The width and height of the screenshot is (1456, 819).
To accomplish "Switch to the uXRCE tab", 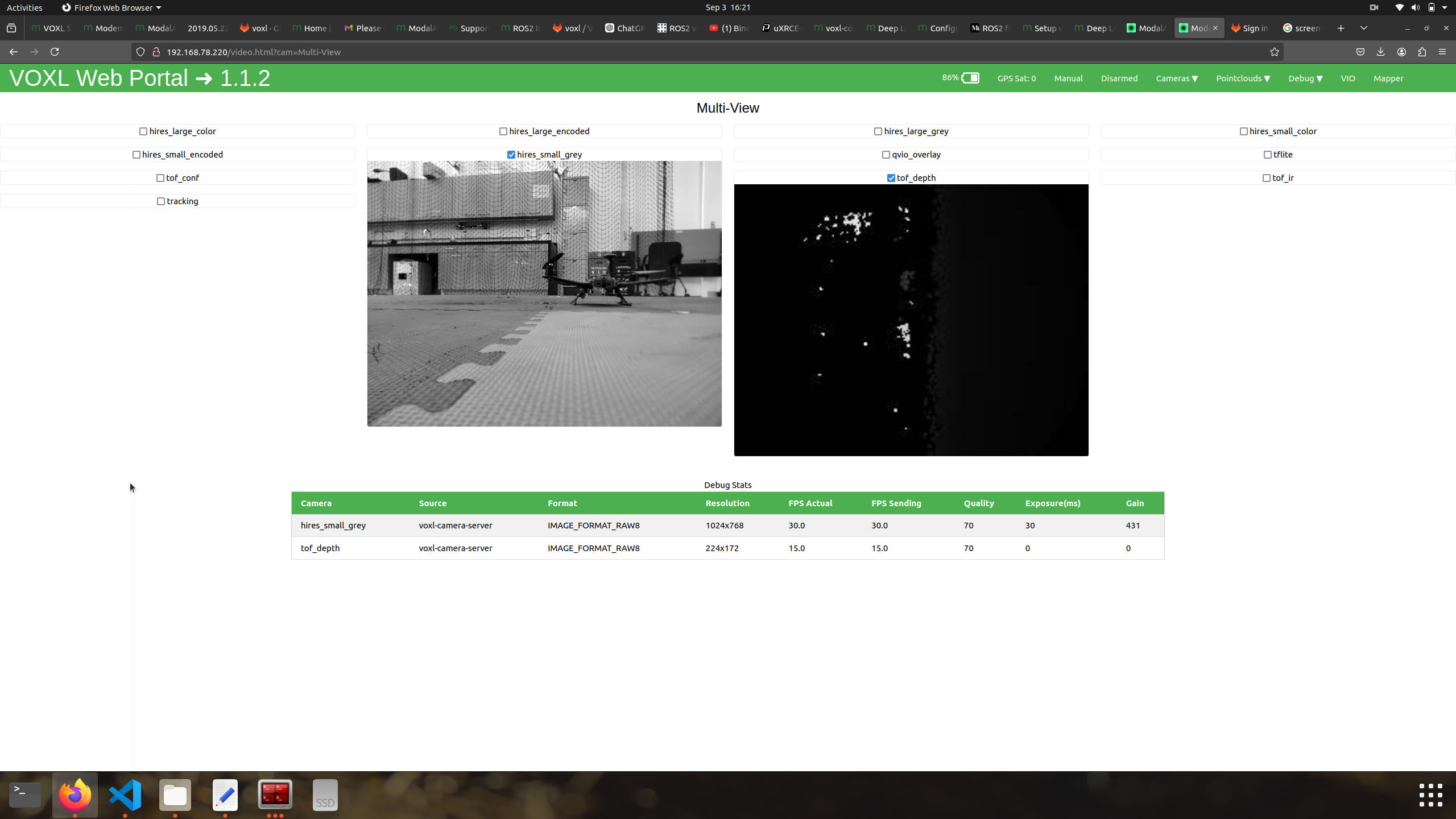I will tap(781, 28).
